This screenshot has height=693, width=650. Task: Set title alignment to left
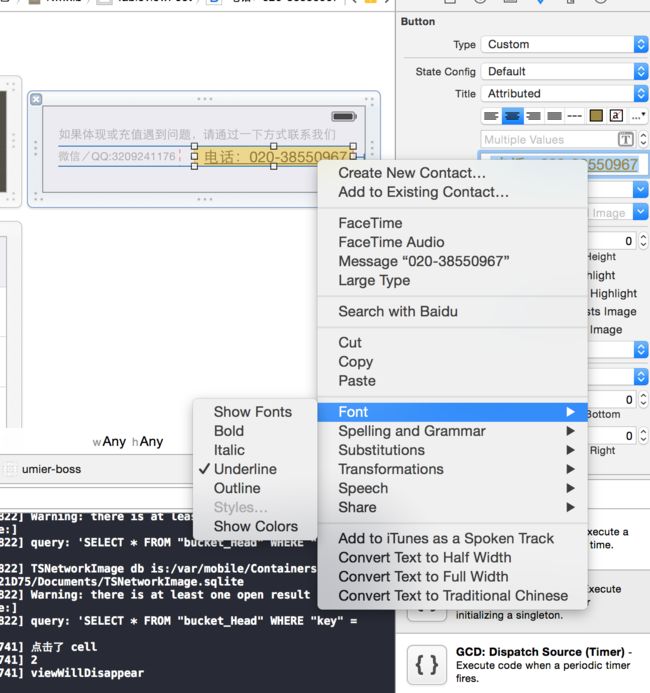click(491, 116)
